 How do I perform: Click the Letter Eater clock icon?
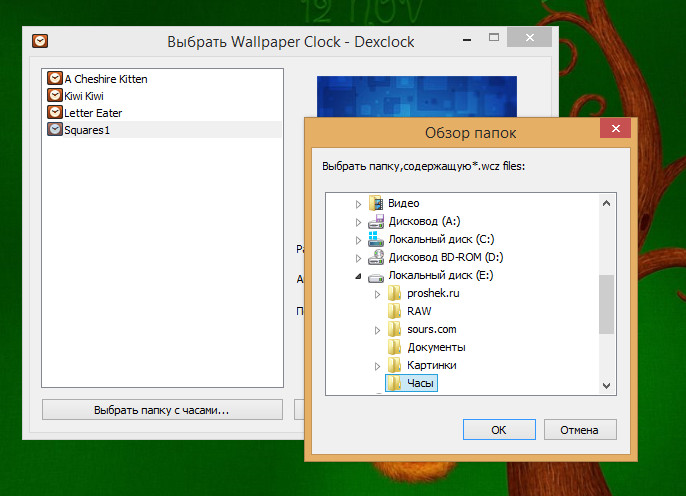(55, 112)
